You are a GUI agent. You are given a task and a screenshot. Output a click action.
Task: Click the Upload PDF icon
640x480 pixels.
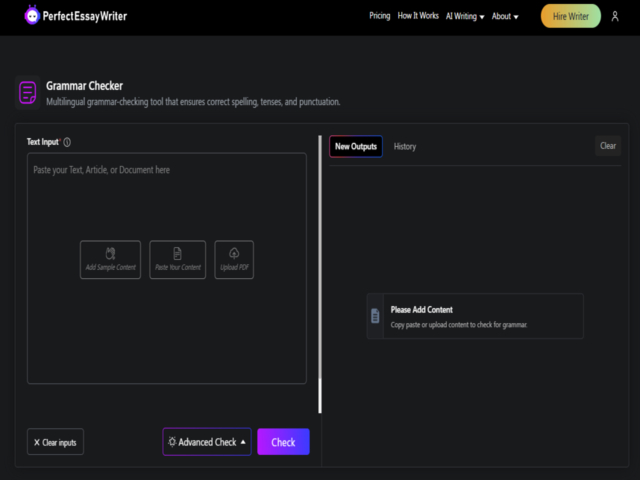coord(234,254)
